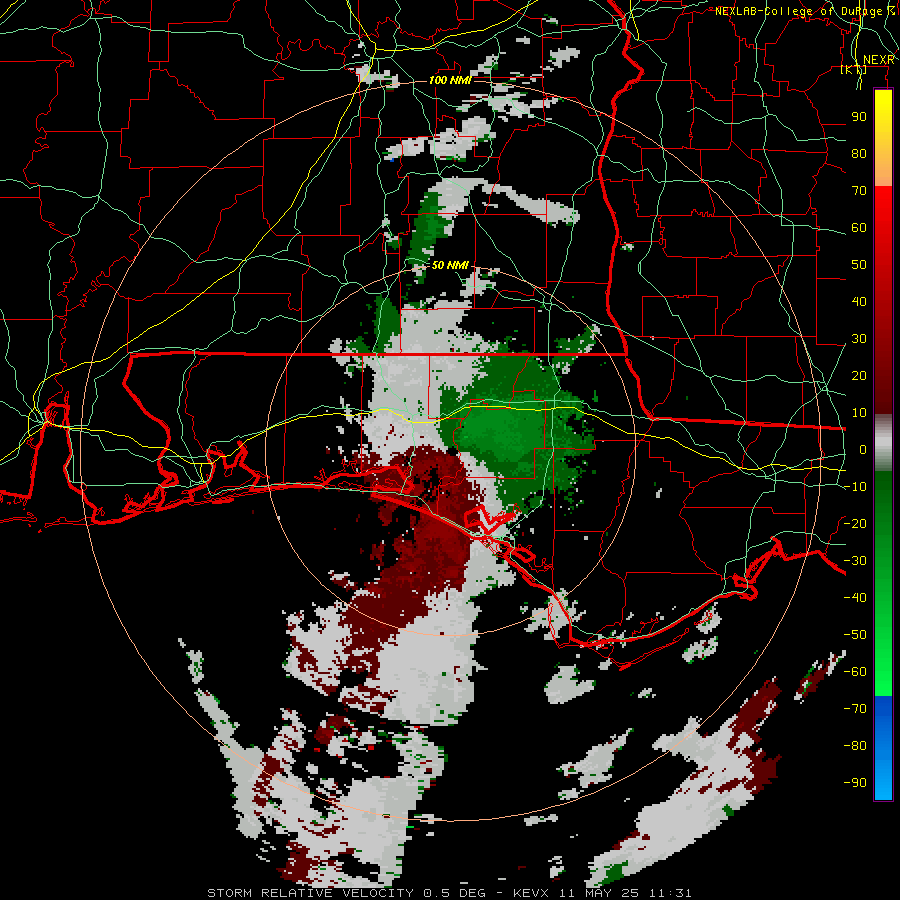Image resolution: width=900 pixels, height=900 pixels.
Task: Click the -80 label on velocity scale
Action: 855,746
